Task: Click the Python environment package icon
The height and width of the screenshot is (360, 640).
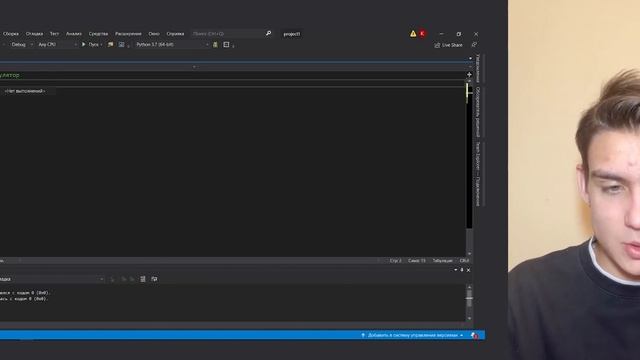Action: click(x=215, y=44)
